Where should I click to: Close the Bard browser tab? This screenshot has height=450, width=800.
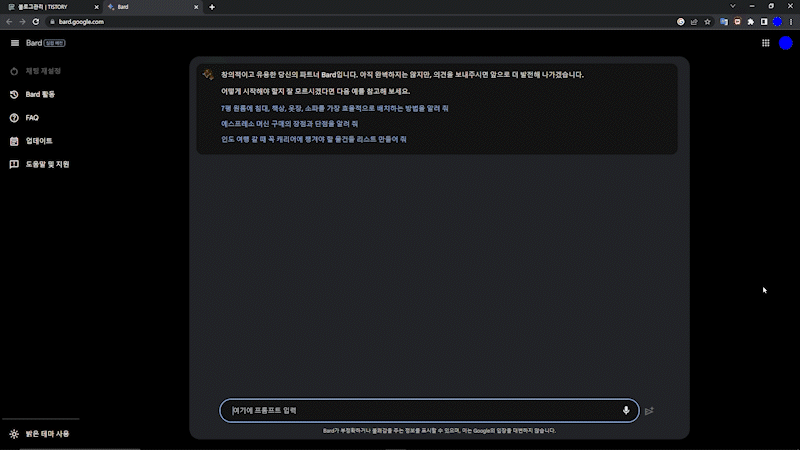[196, 7]
